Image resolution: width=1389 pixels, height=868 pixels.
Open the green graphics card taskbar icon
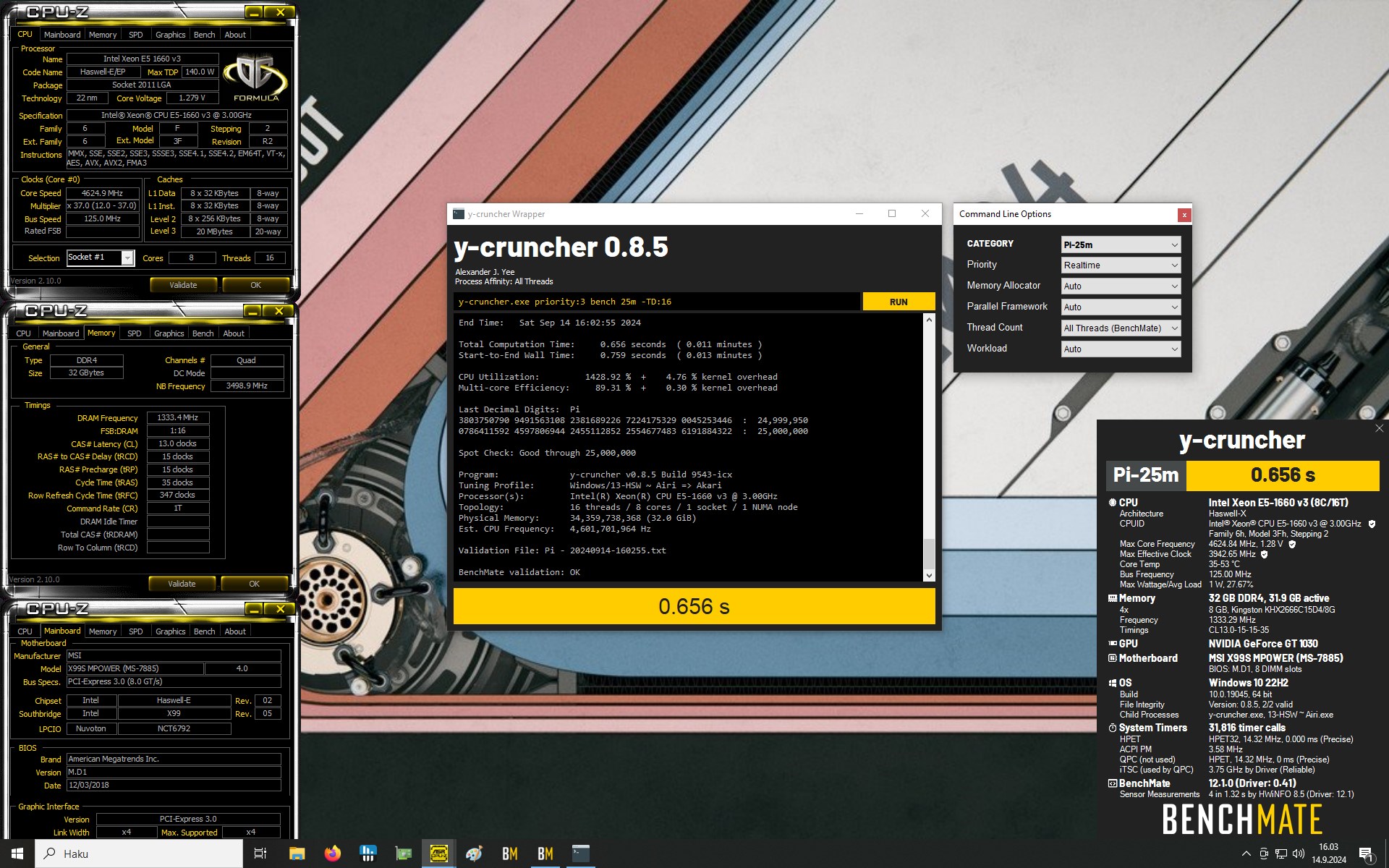(x=403, y=854)
